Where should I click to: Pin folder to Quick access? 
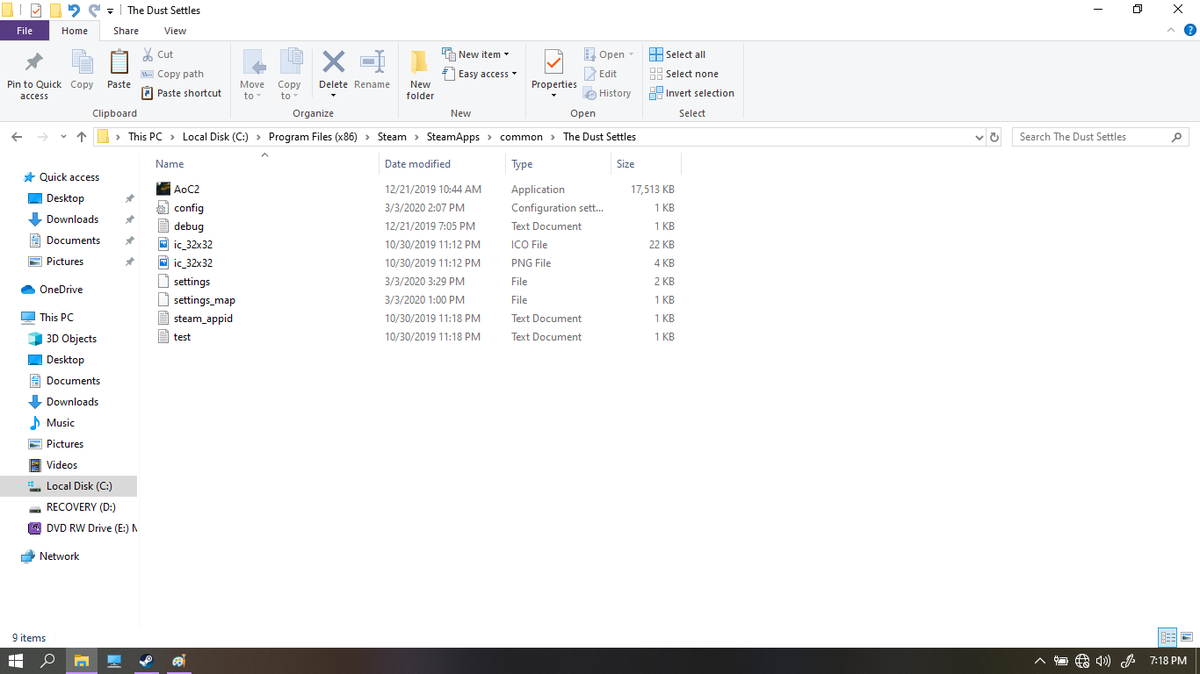click(34, 75)
